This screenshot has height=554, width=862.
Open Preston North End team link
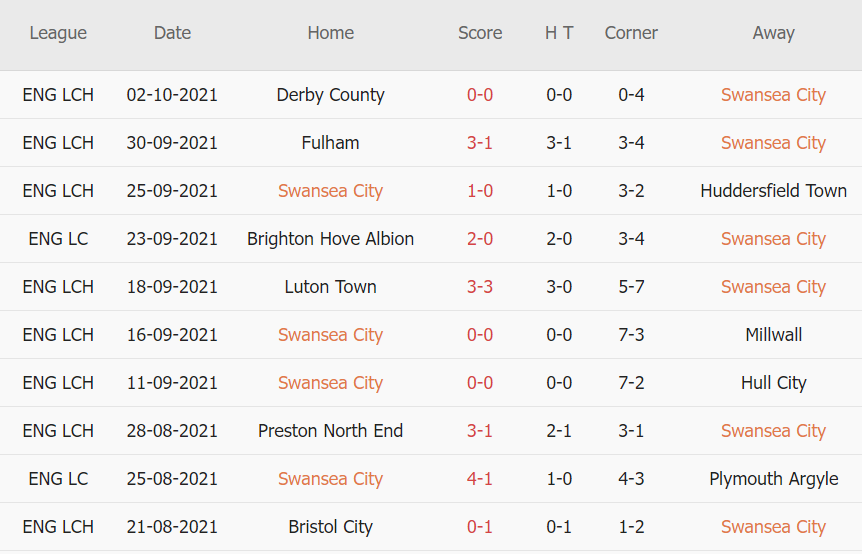coord(330,431)
